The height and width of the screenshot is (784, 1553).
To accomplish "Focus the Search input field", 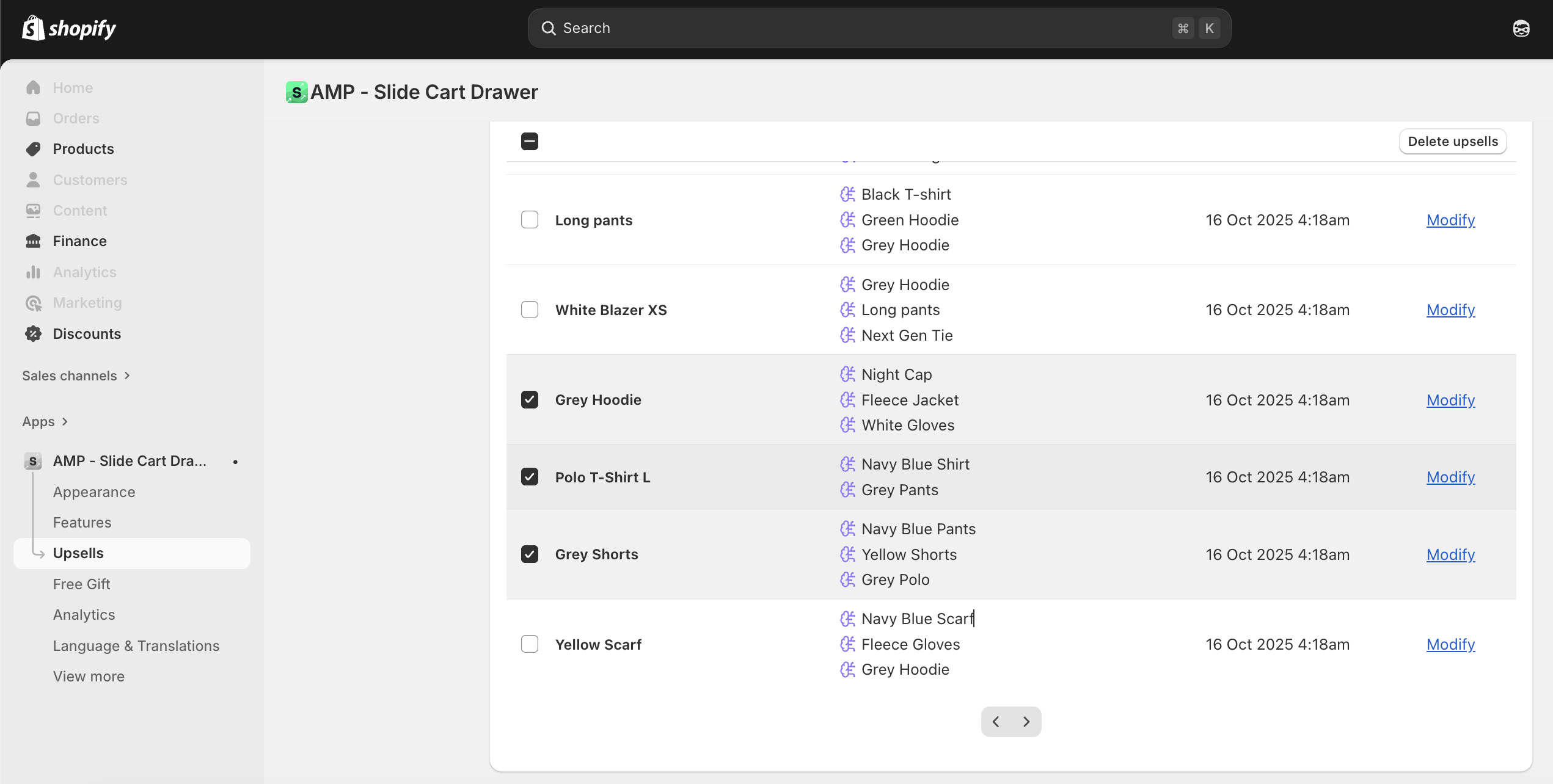I will (855, 28).
